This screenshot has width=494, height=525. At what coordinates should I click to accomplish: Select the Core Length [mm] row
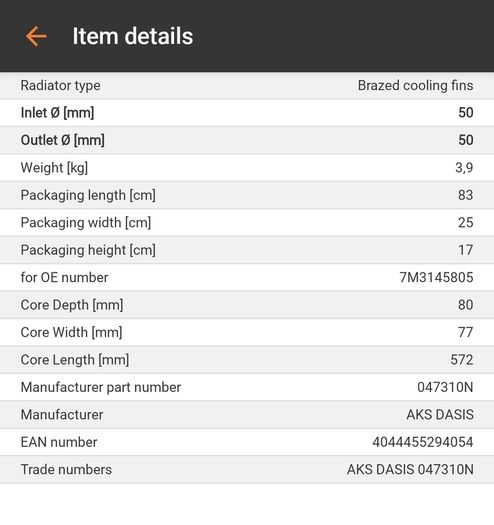tap(247, 360)
